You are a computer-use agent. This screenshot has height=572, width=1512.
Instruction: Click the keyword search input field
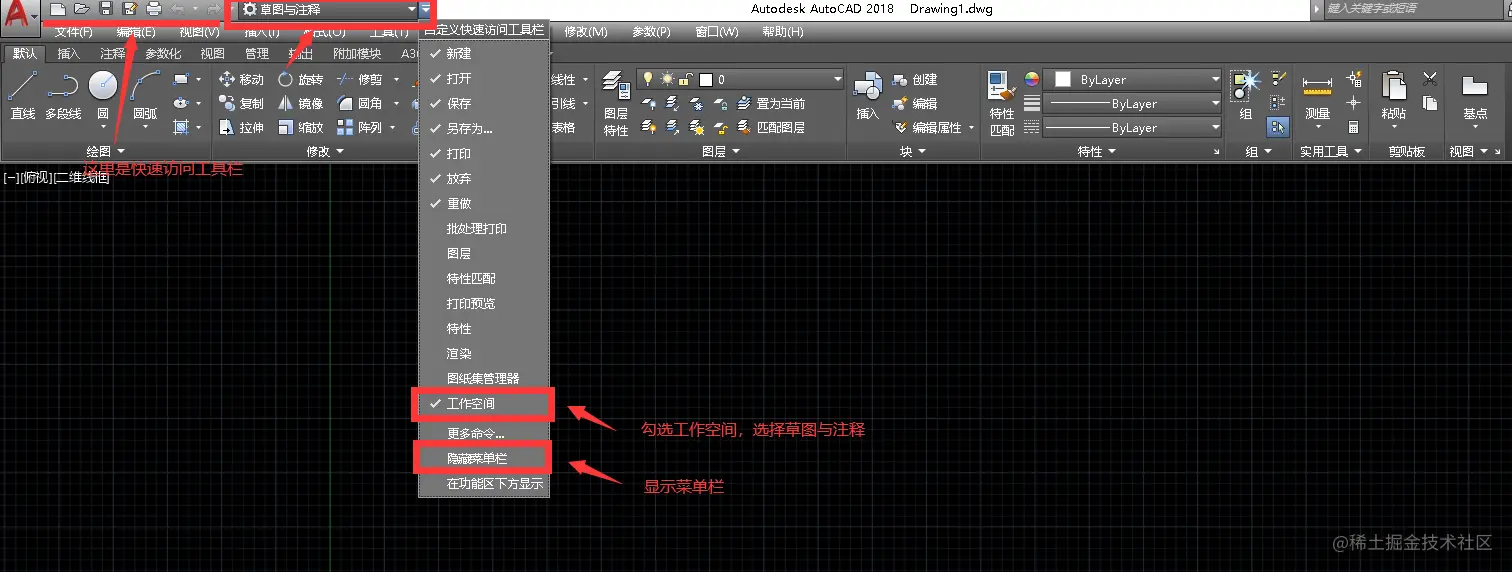[1415, 8]
